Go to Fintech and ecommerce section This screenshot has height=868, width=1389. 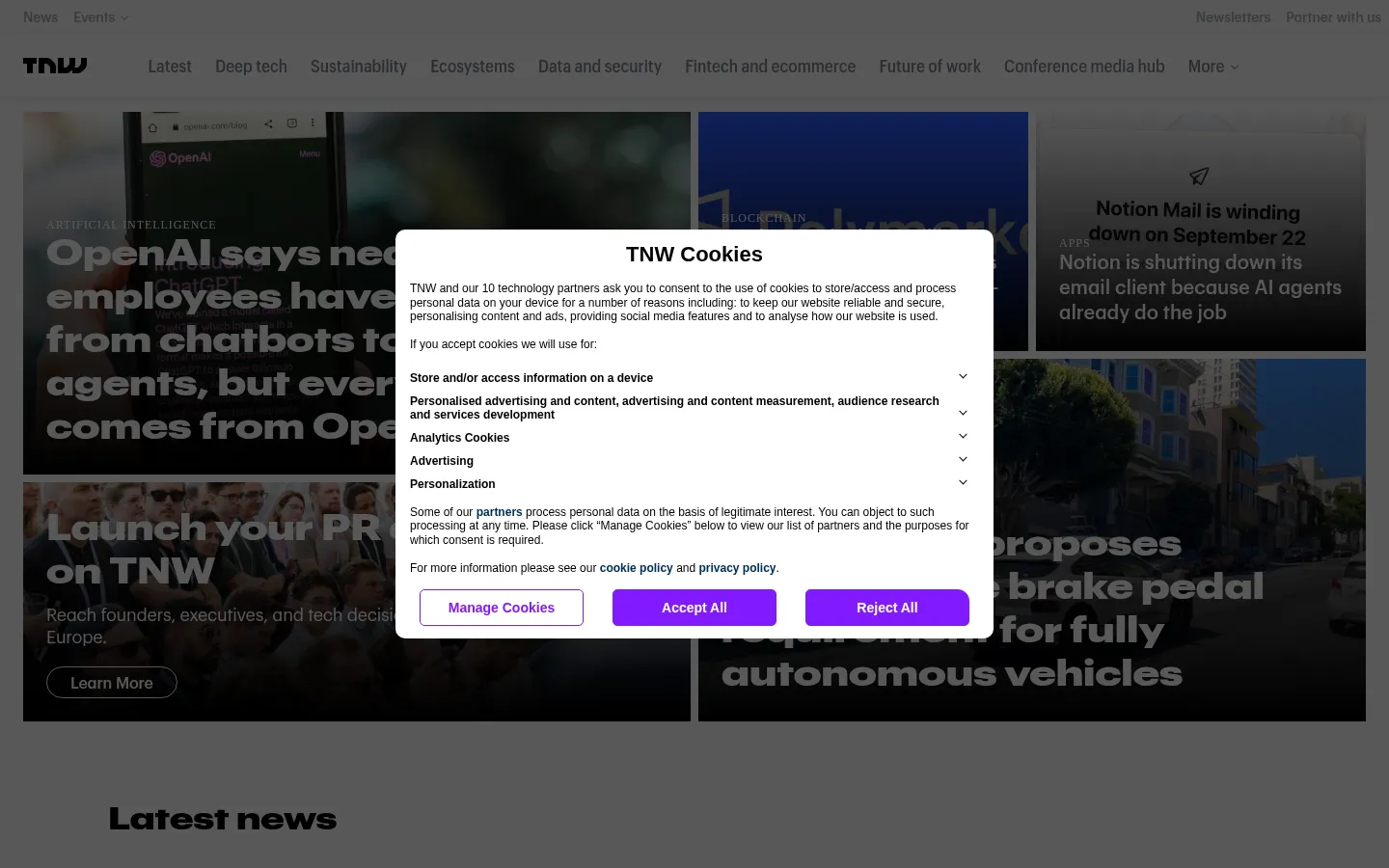point(770,67)
